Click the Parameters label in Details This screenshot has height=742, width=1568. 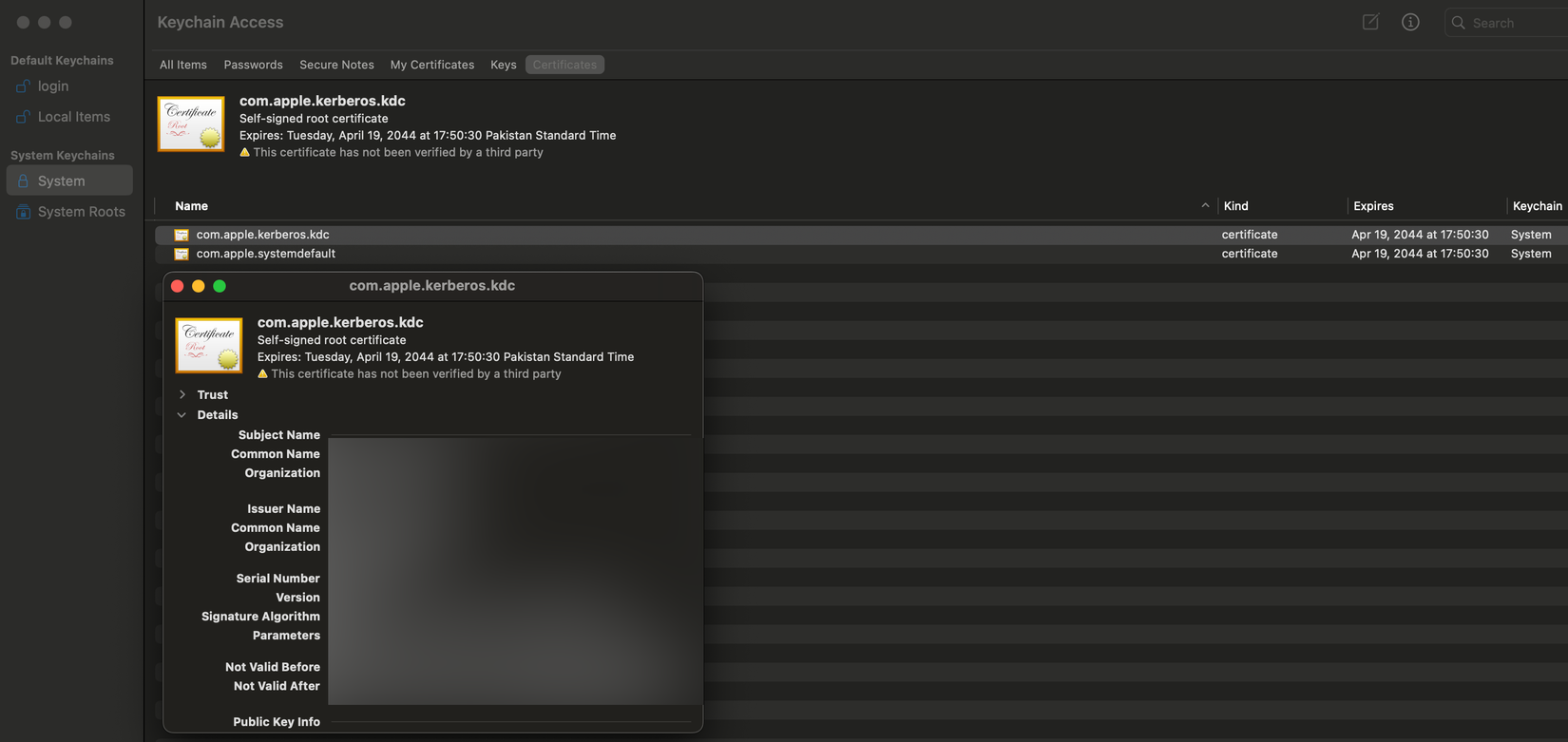[x=286, y=636]
